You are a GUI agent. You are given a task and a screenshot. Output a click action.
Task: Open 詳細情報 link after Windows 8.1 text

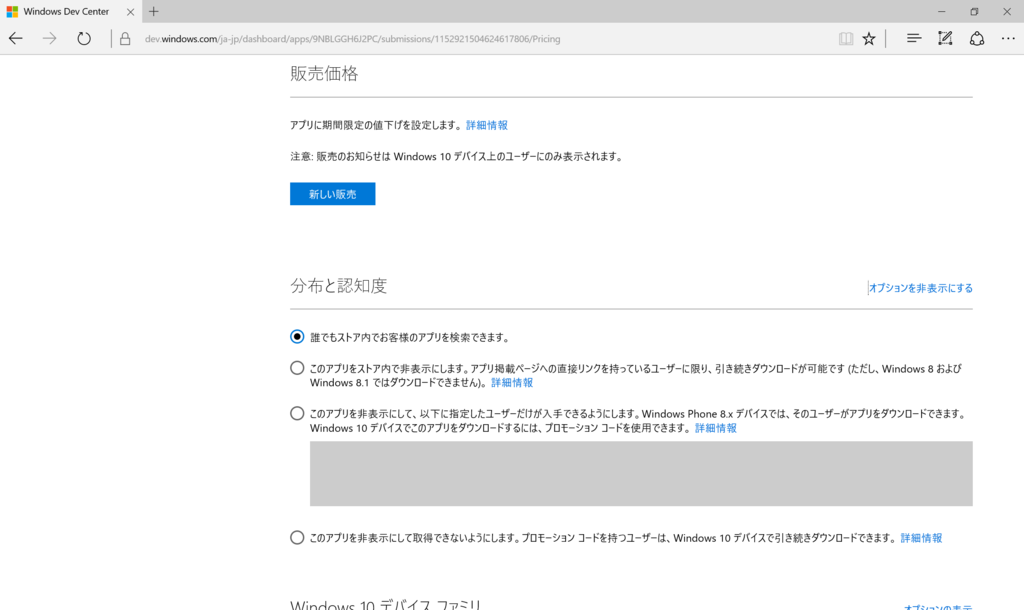[x=512, y=383]
